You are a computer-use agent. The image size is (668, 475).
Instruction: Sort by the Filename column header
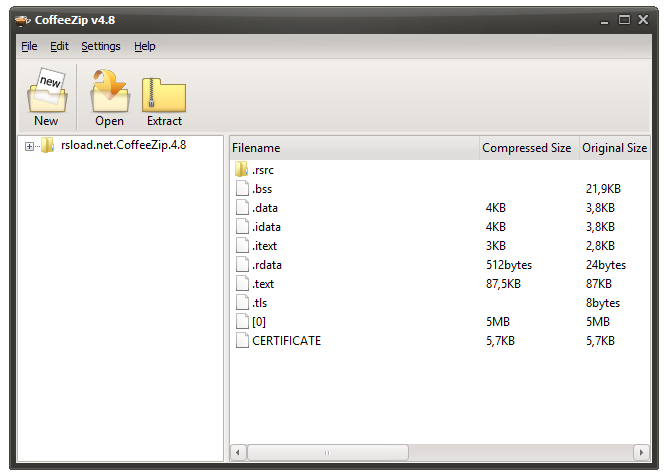tap(354, 148)
